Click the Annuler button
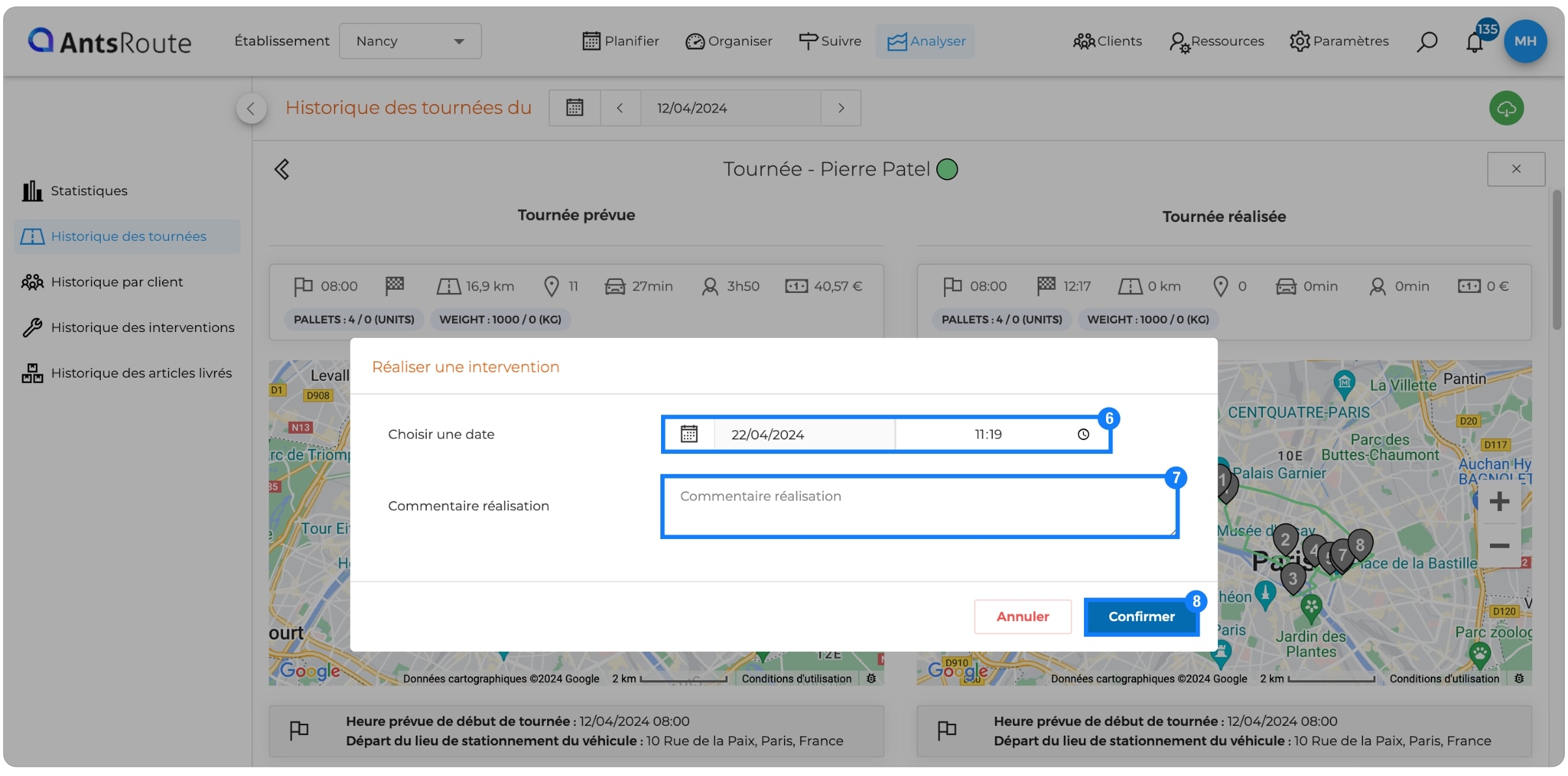This screenshot has height=776, width=1568. coord(1023,617)
